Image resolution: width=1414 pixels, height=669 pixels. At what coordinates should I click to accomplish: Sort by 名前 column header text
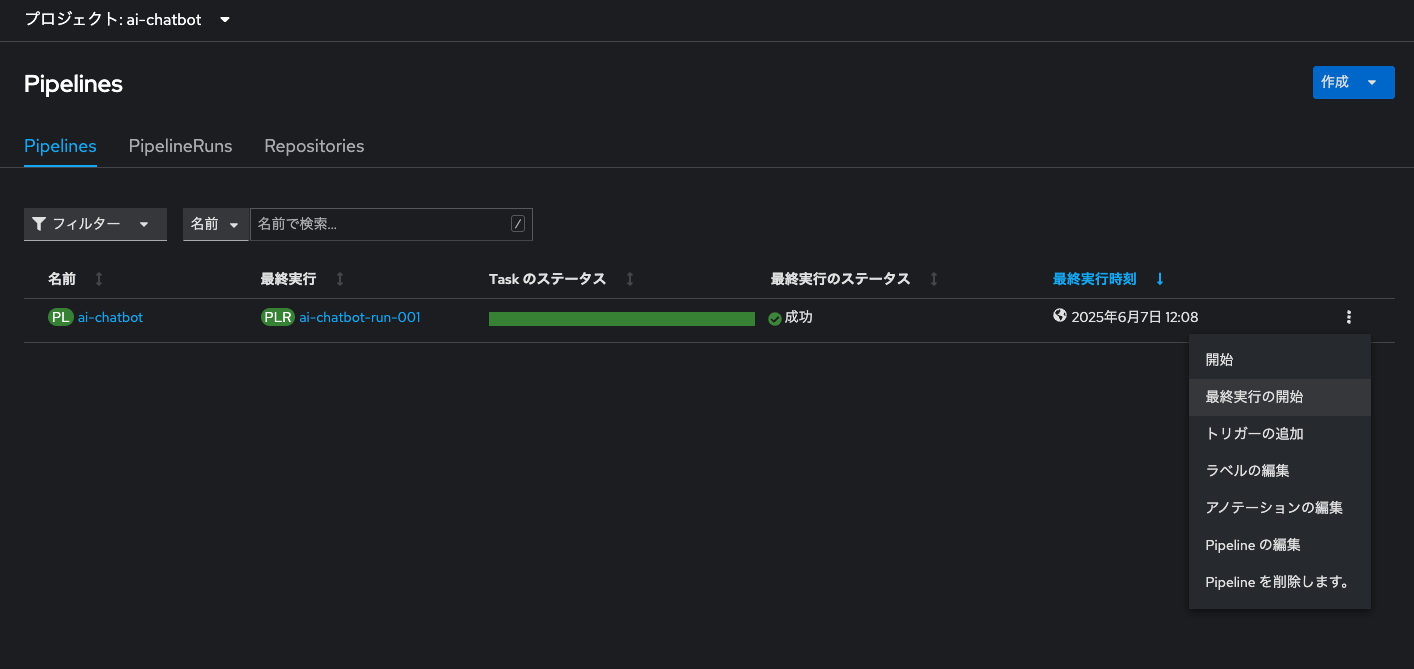coord(62,279)
